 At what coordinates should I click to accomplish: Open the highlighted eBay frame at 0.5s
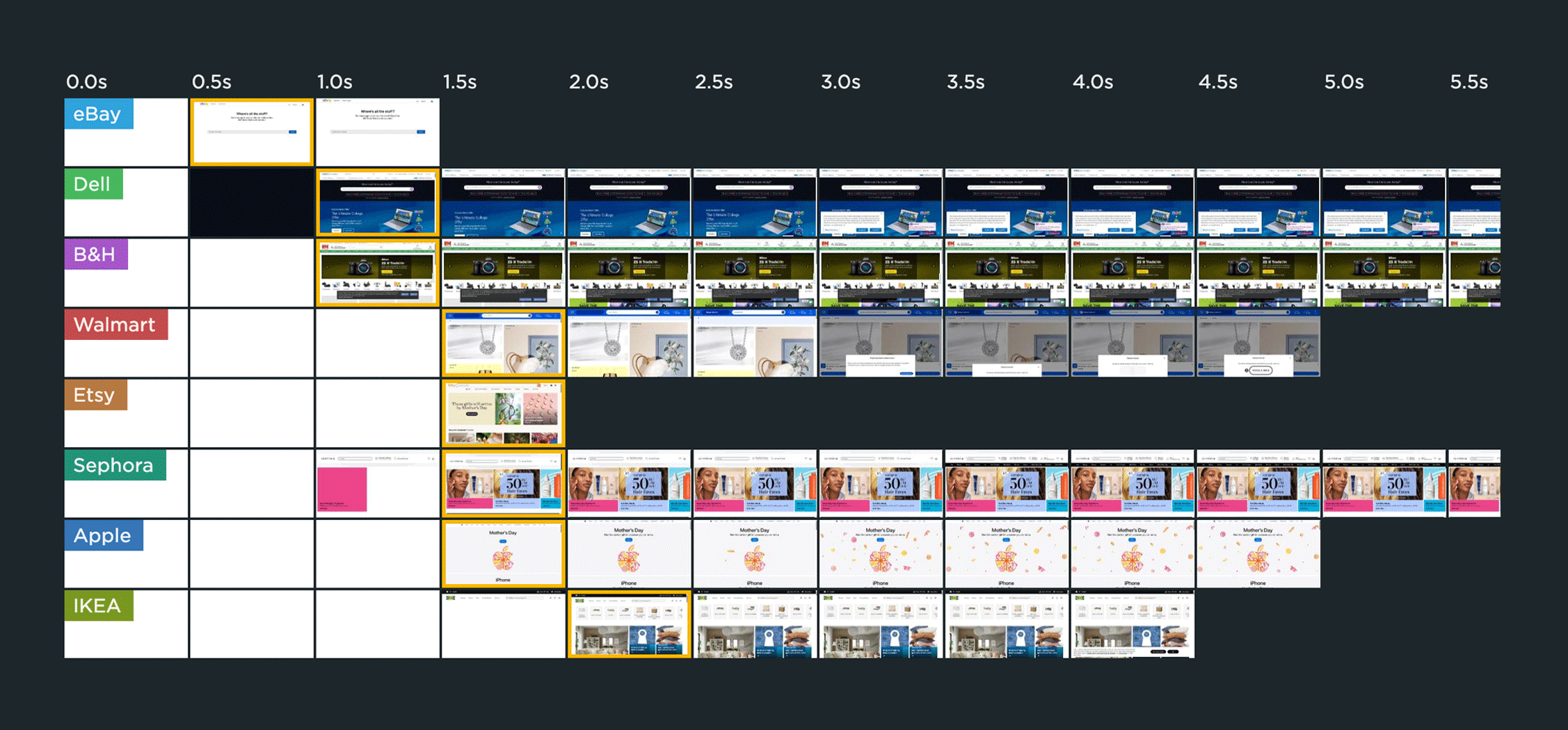252,132
